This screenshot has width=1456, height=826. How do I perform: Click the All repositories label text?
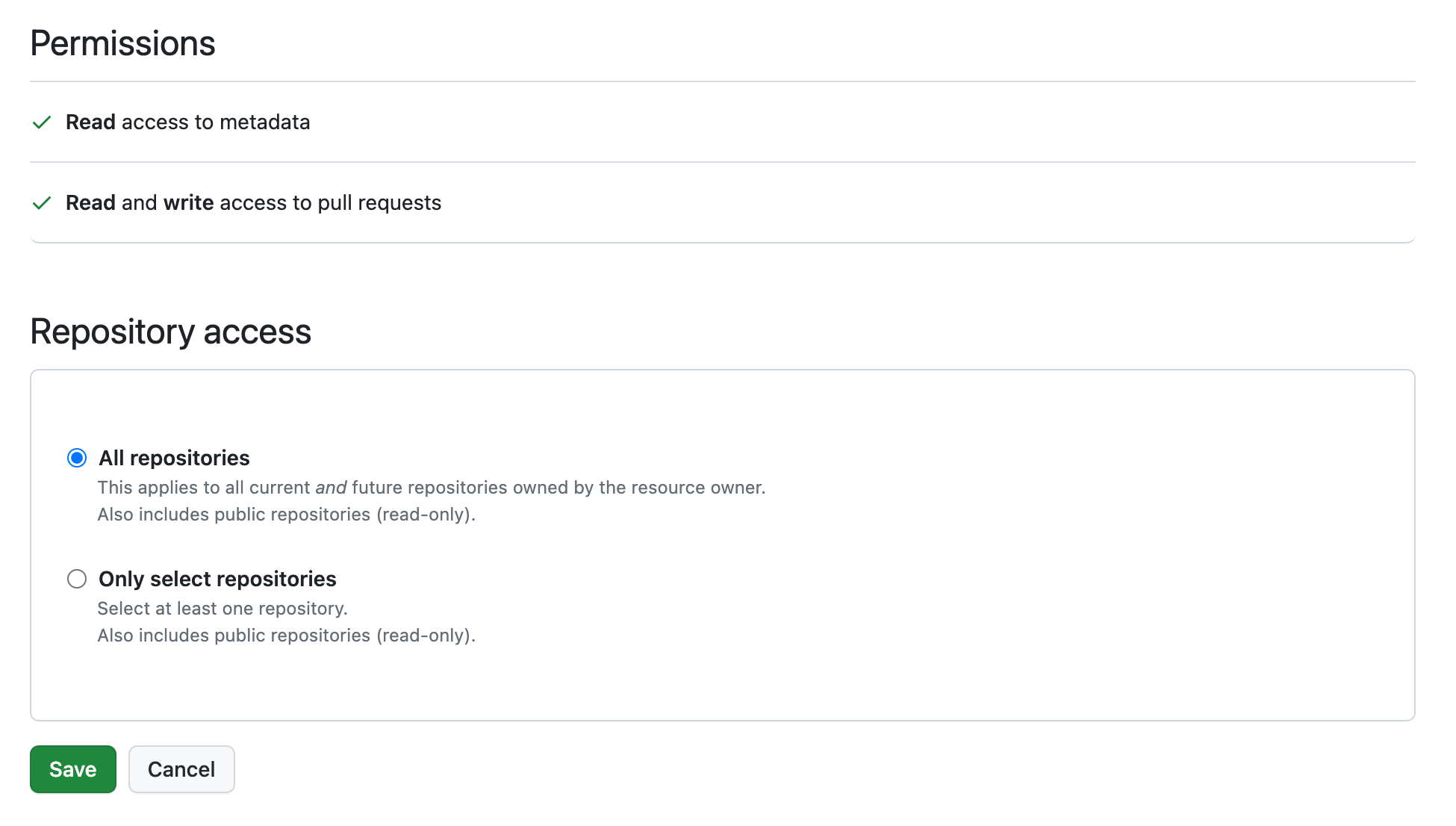(174, 458)
